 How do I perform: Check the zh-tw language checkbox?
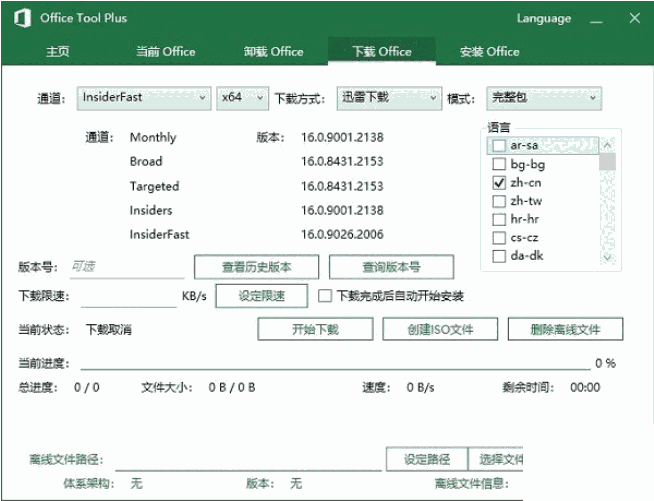[x=499, y=202]
